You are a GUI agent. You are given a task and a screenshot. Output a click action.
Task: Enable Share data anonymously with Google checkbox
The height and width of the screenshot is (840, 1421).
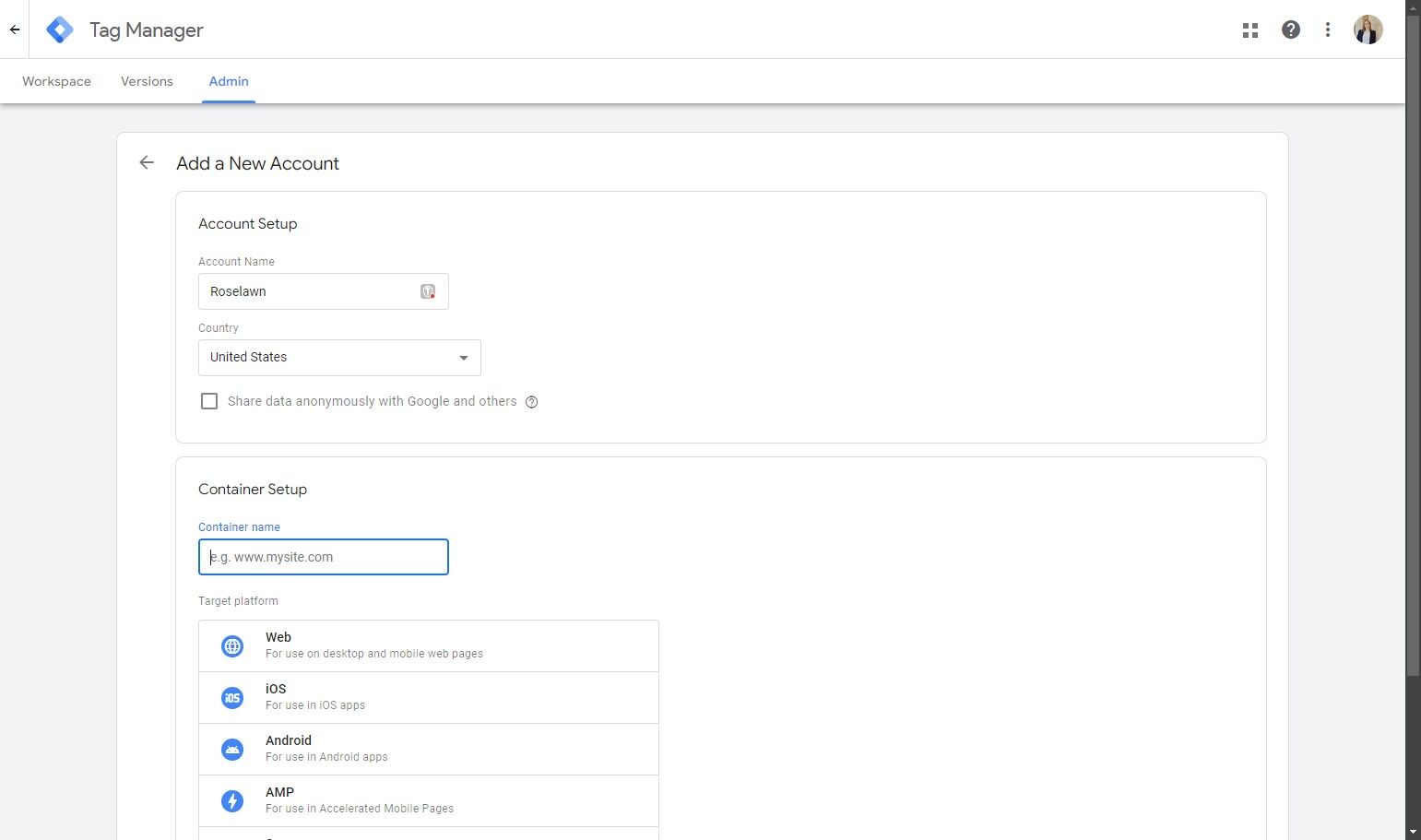[x=209, y=401]
